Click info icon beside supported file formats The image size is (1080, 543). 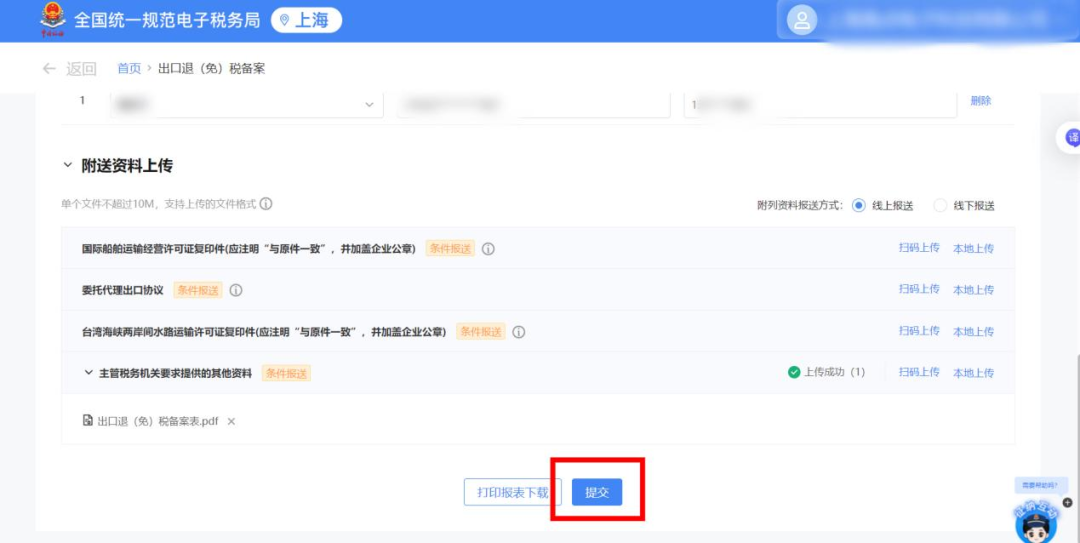click(266, 204)
